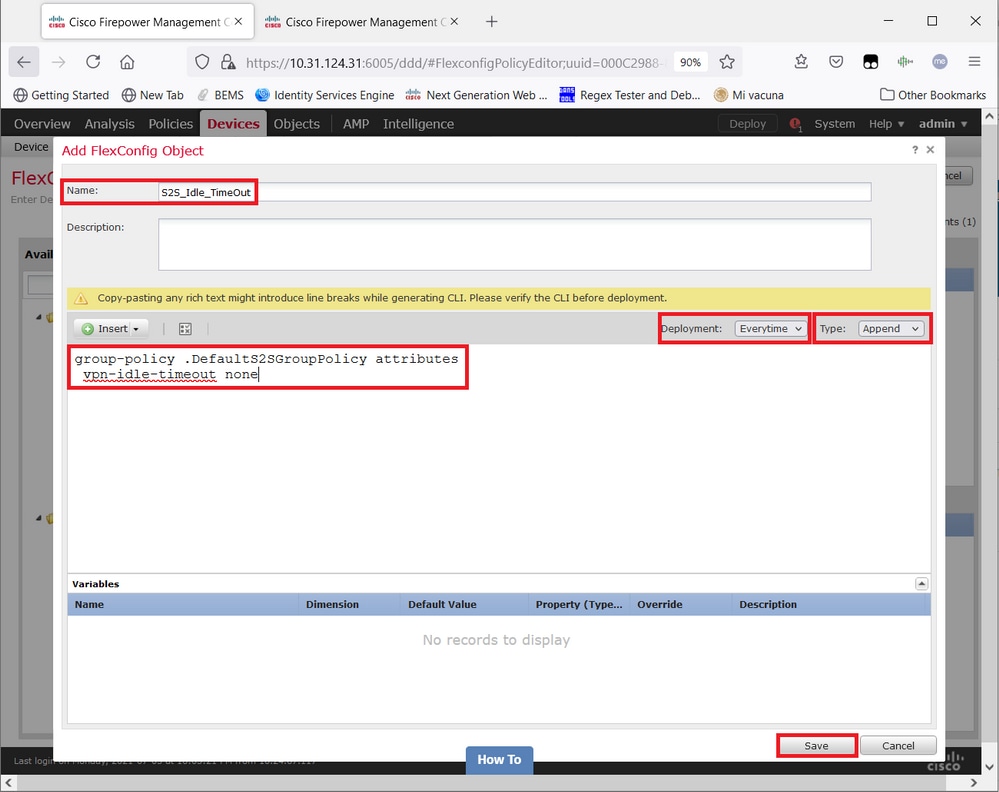The image size is (999, 792).
Task: Open the Deployment Everytime dropdown
Action: pos(771,329)
